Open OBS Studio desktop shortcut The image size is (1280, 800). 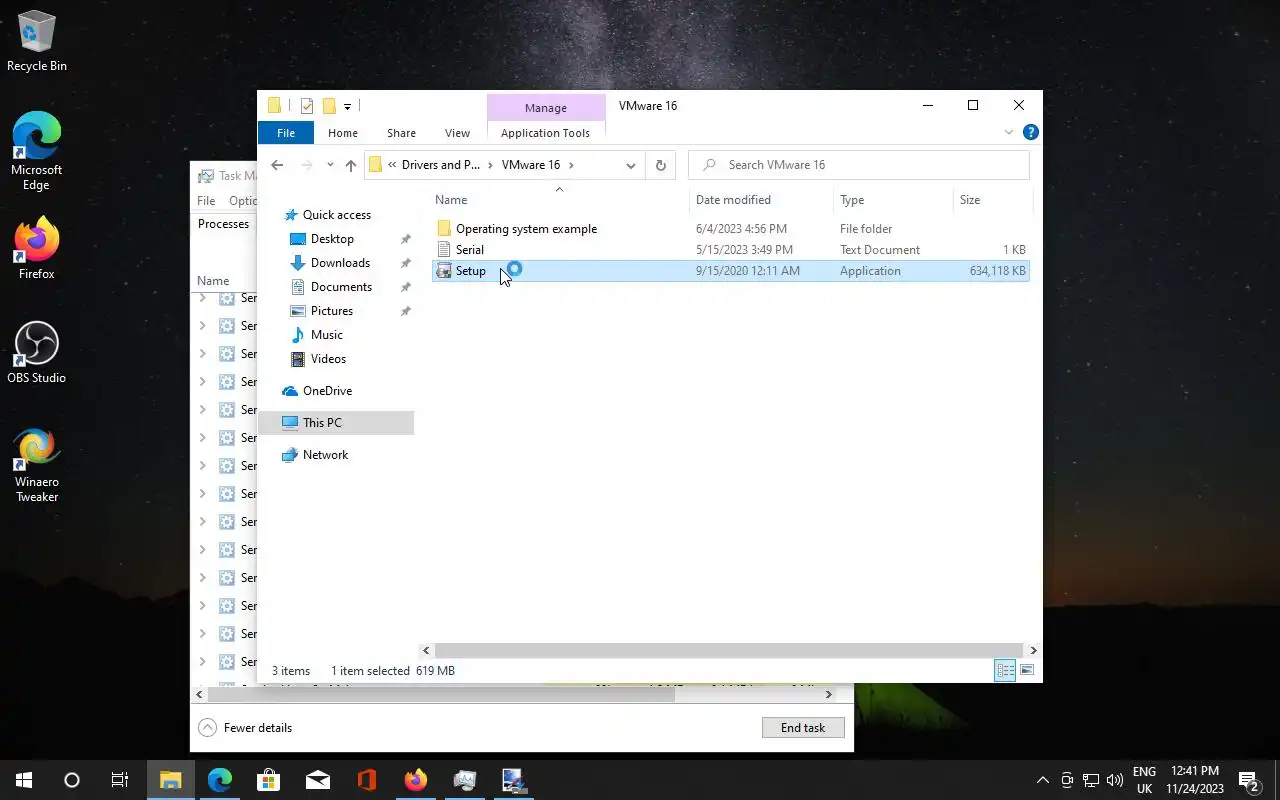point(37,352)
